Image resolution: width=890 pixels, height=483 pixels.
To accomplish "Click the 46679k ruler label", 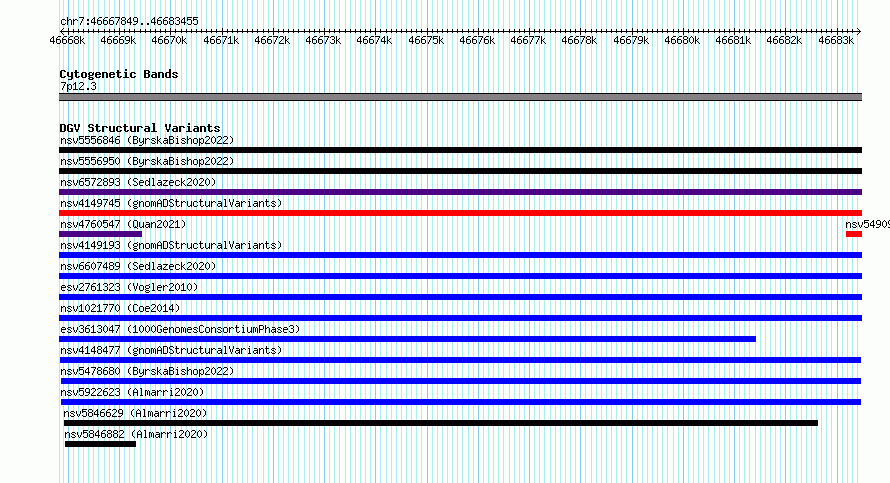I will [x=631, y=40].
